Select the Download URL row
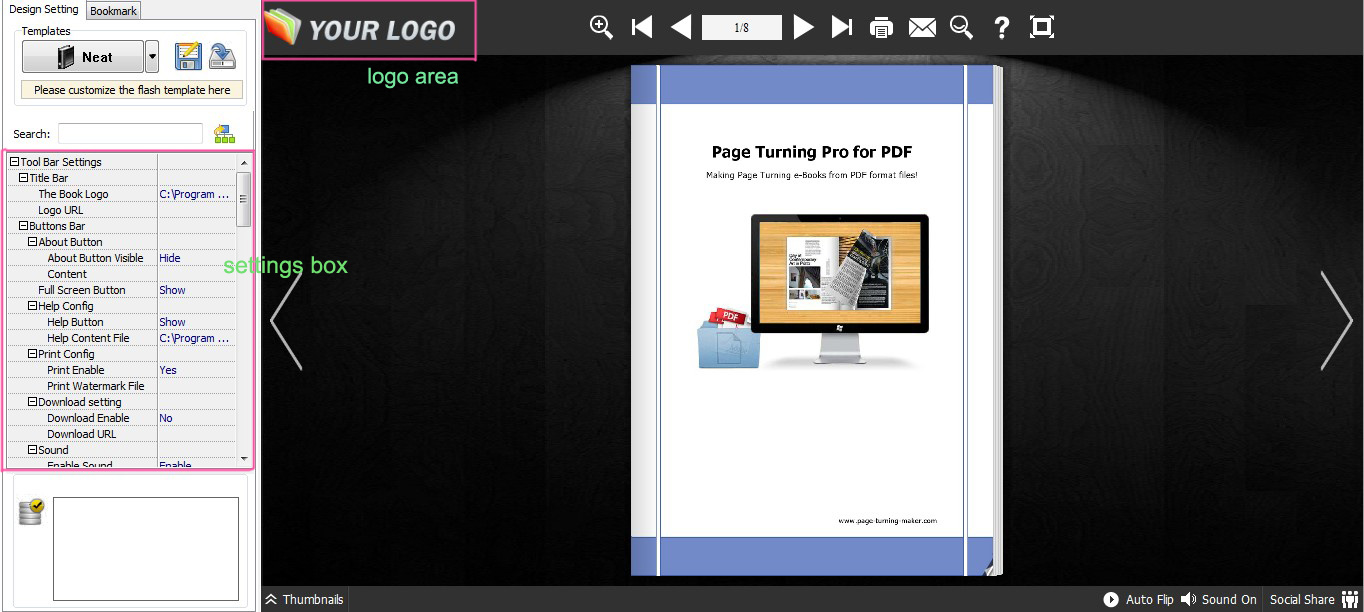 [x=122, y=434]
